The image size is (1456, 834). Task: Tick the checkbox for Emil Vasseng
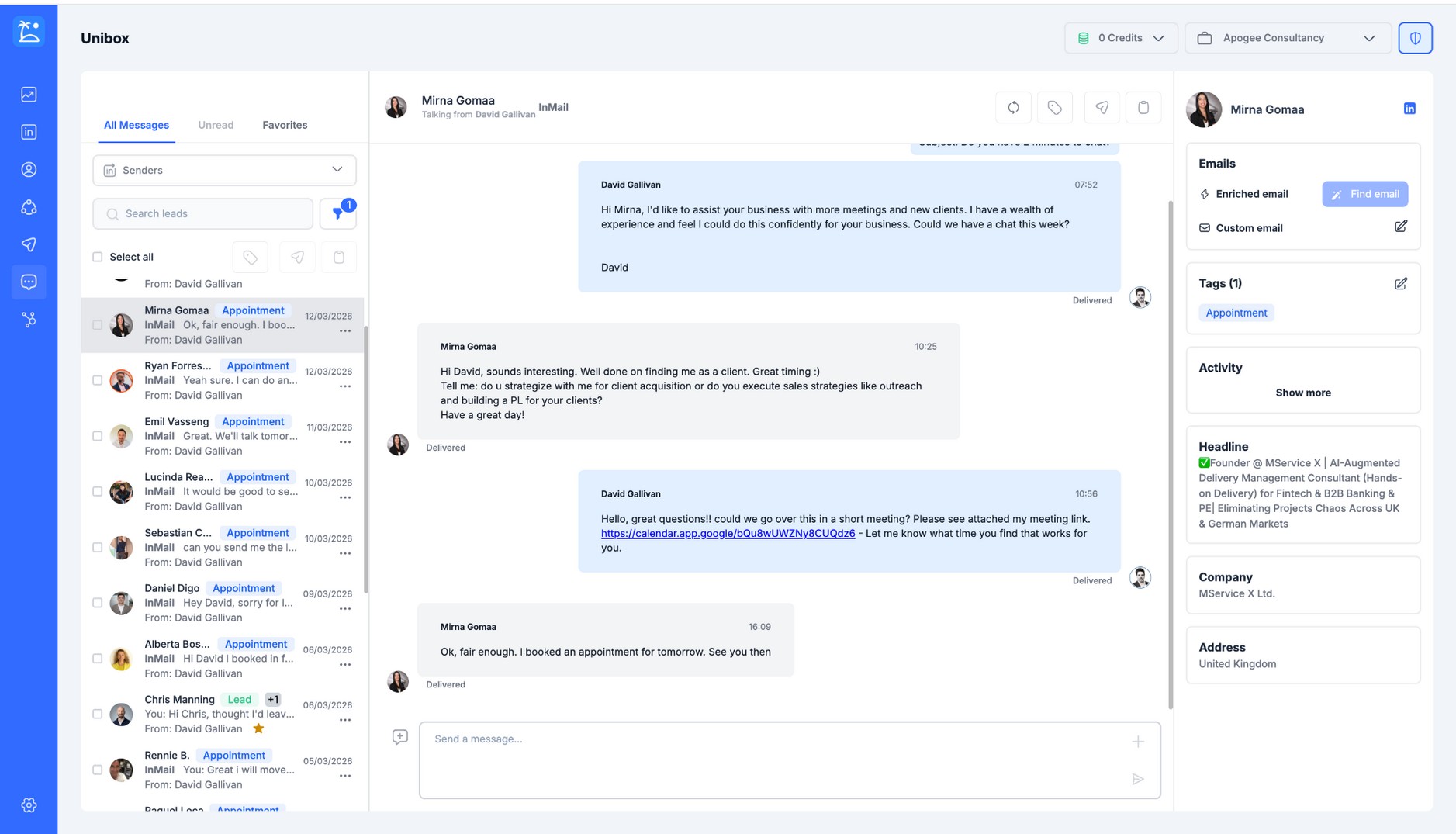(98, 436)
